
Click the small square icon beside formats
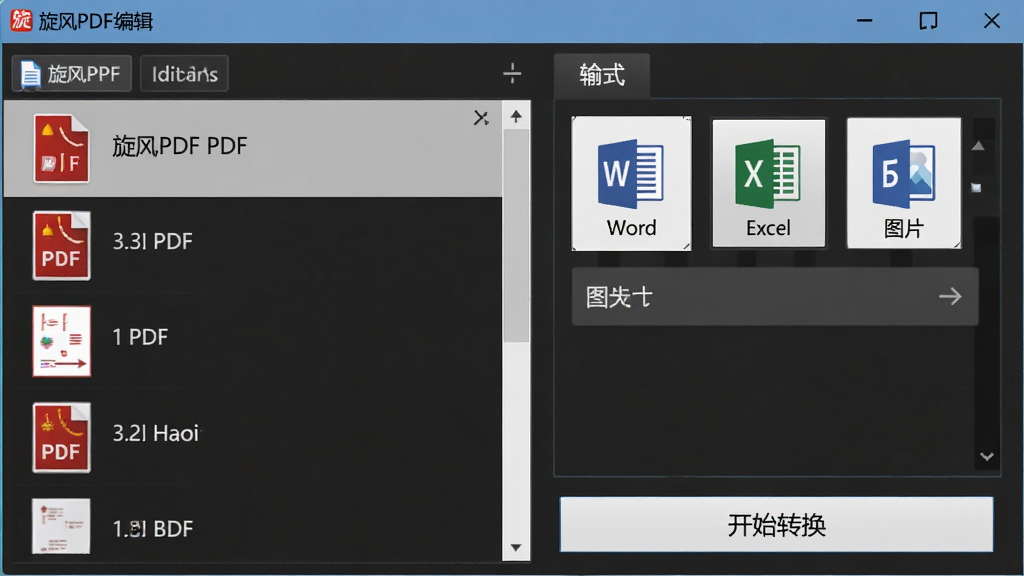pyautogui.click(x=976, y=188)
